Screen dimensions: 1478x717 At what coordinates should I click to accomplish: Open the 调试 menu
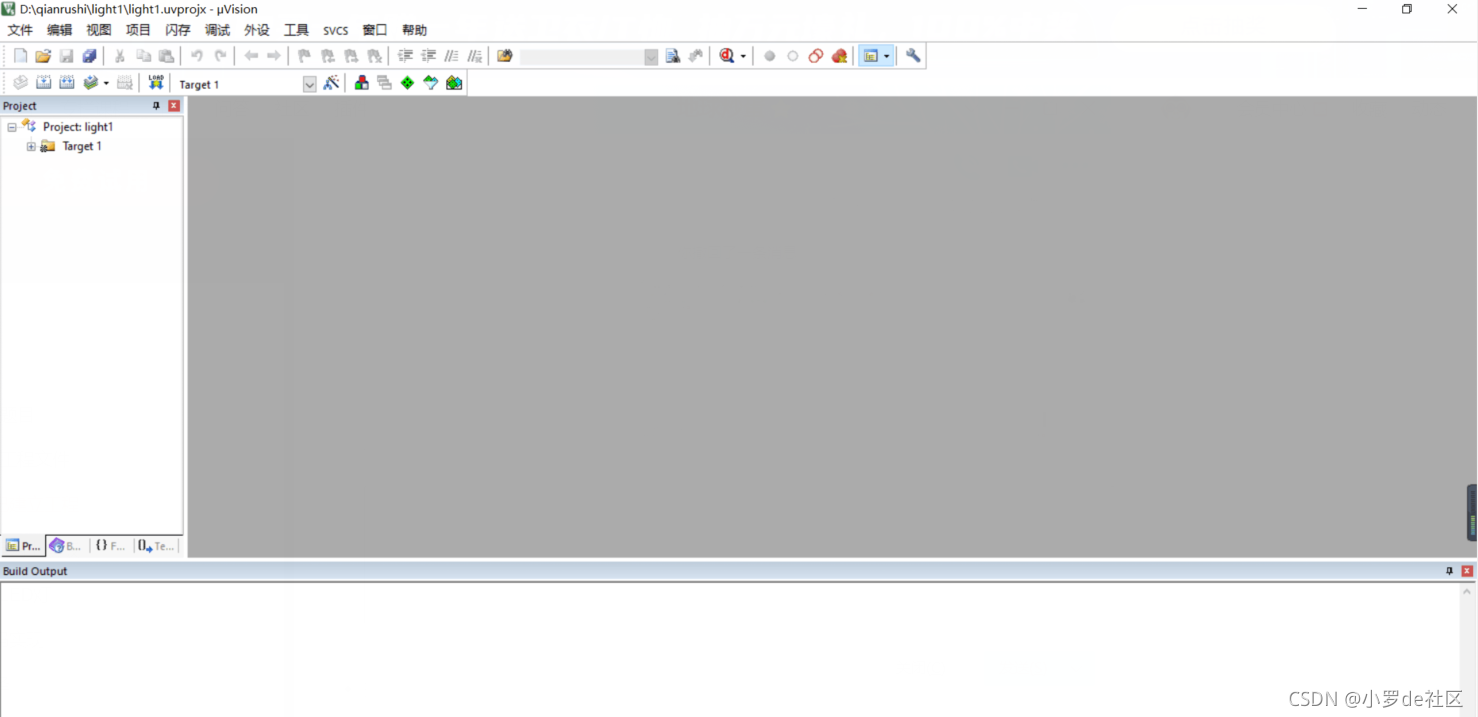[x=217, y=30]
